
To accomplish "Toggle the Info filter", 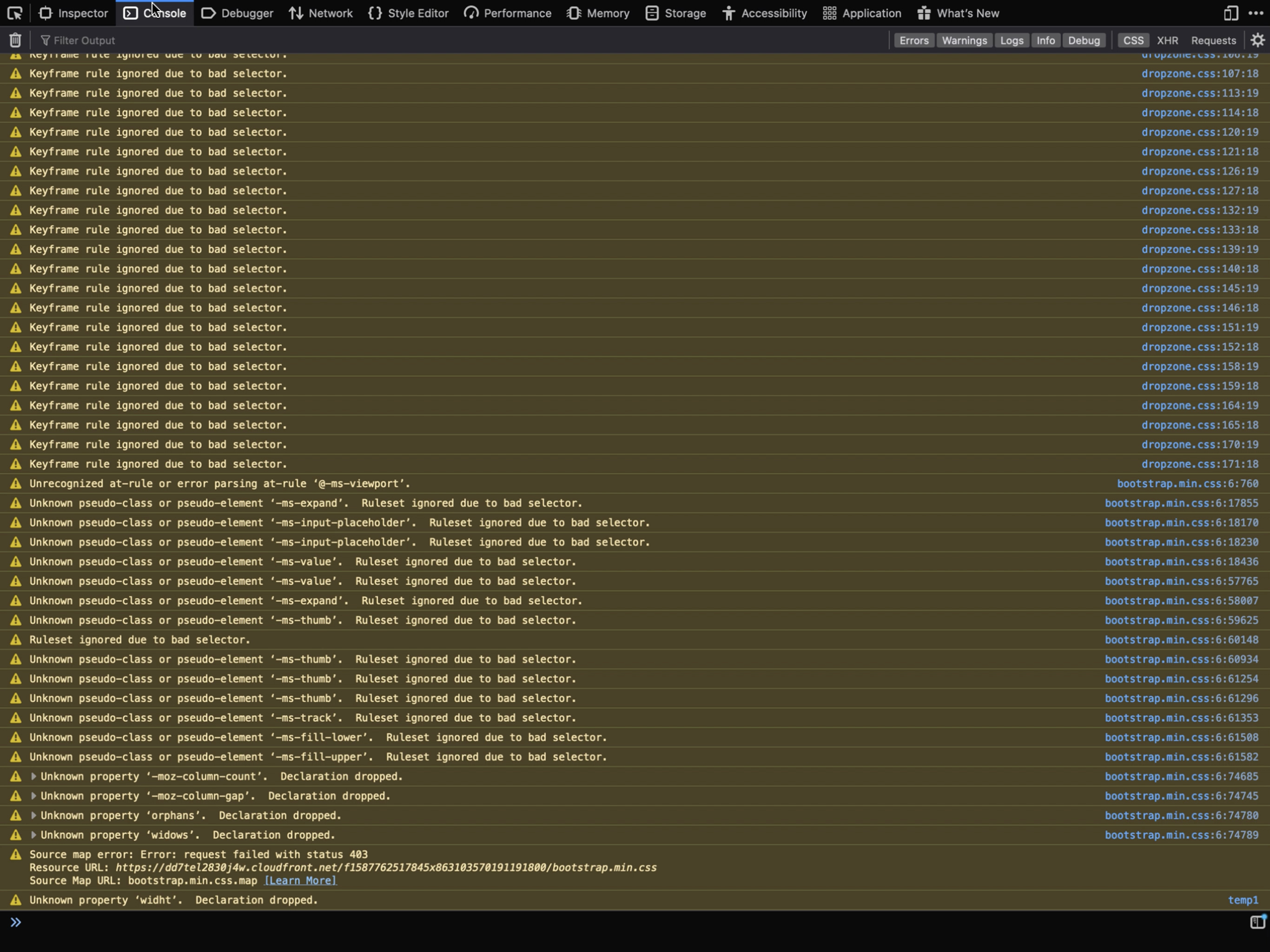I will (x=1045, y=40).
